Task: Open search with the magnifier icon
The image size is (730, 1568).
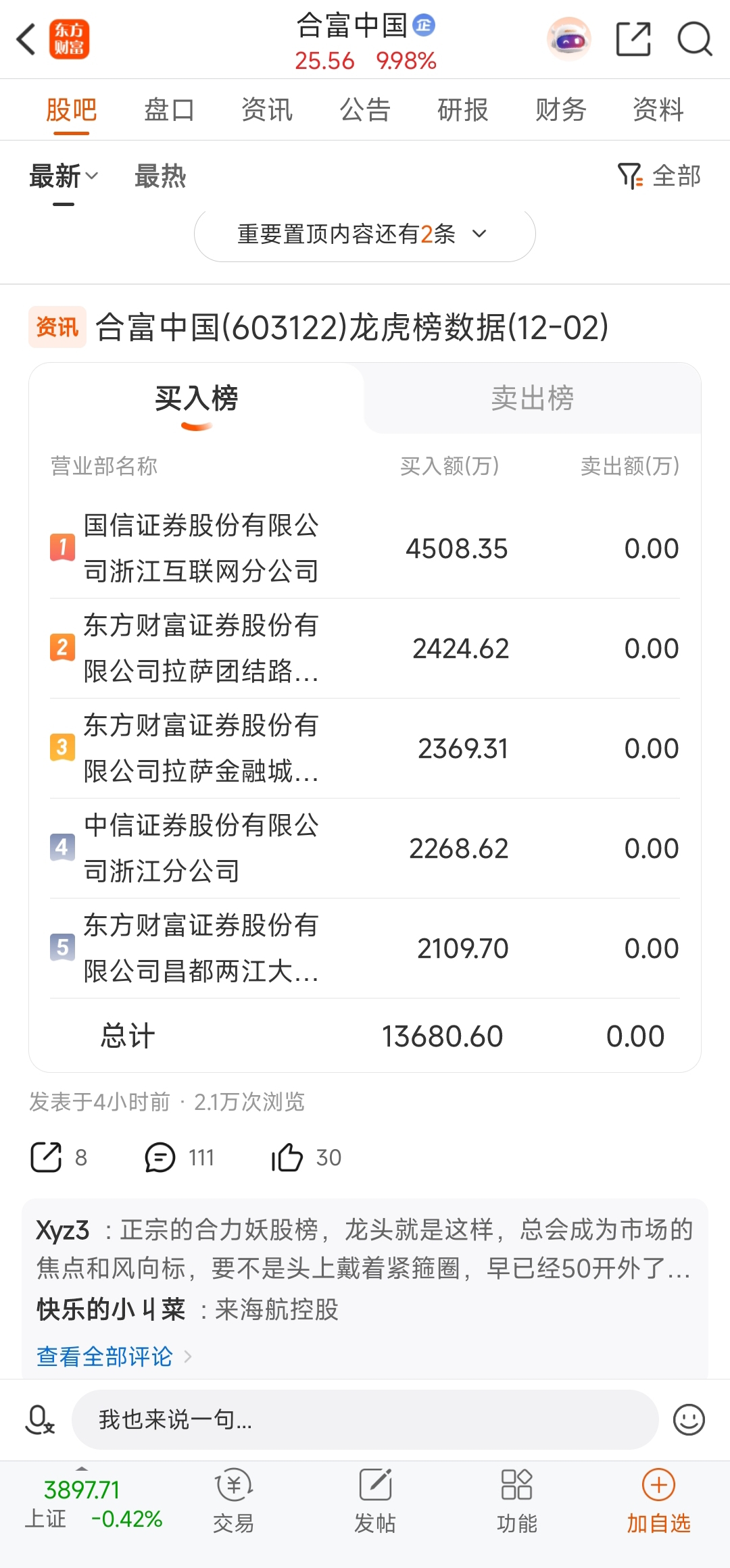Action: coord(694,39)
